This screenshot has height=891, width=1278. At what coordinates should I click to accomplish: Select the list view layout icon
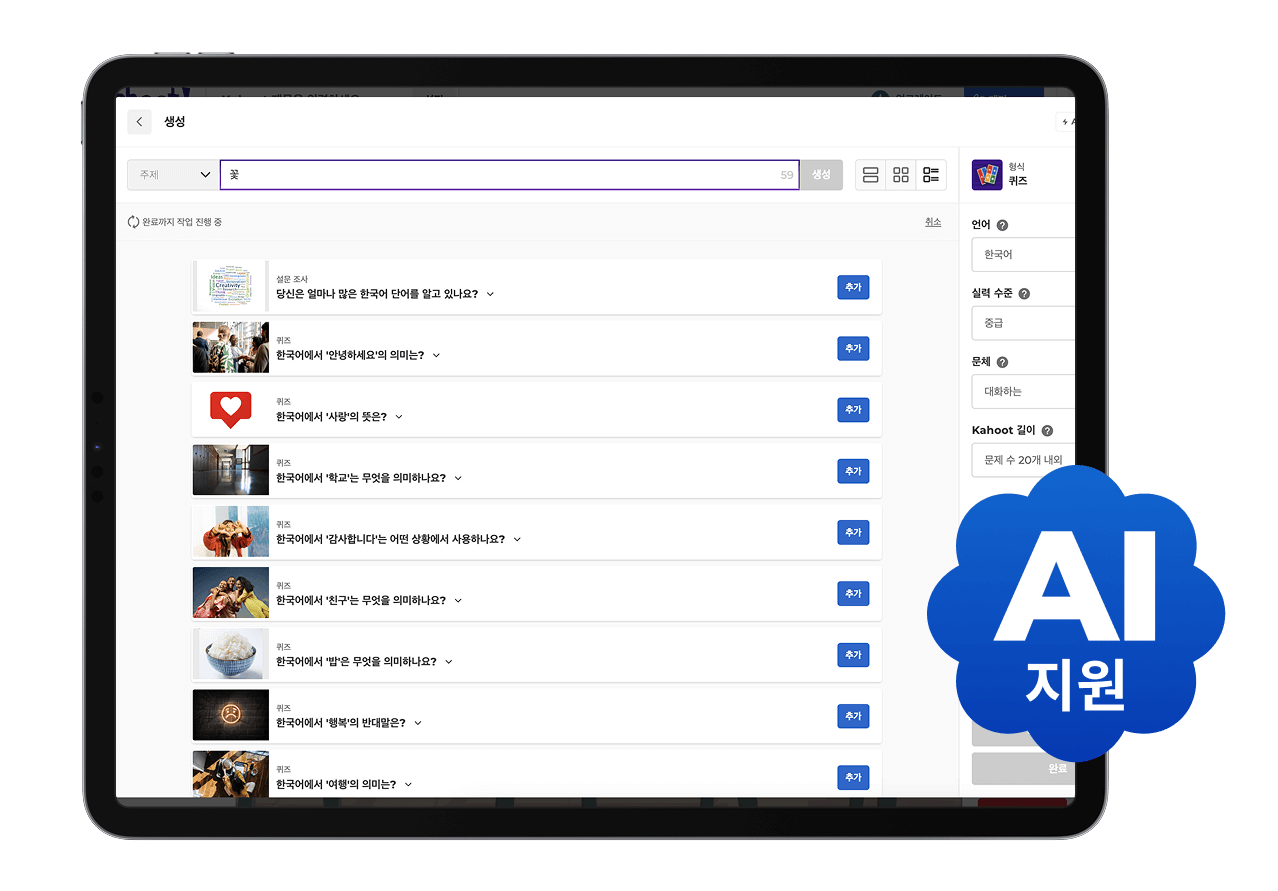(870, 174)
